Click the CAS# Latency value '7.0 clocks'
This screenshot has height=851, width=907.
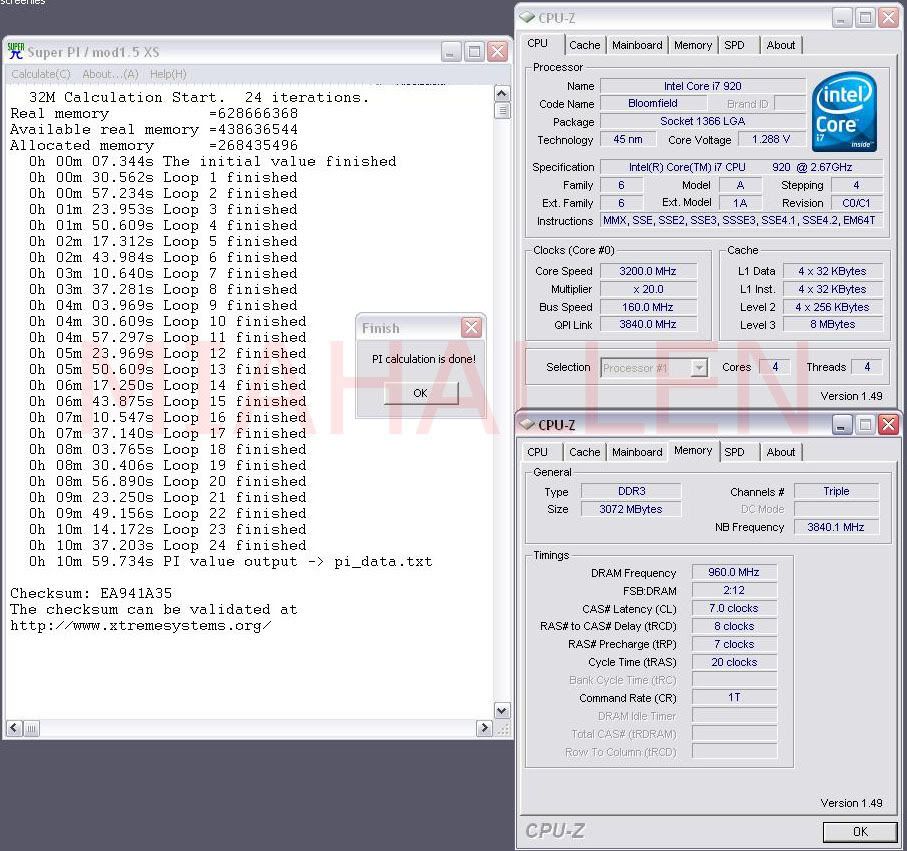point(733,608)
